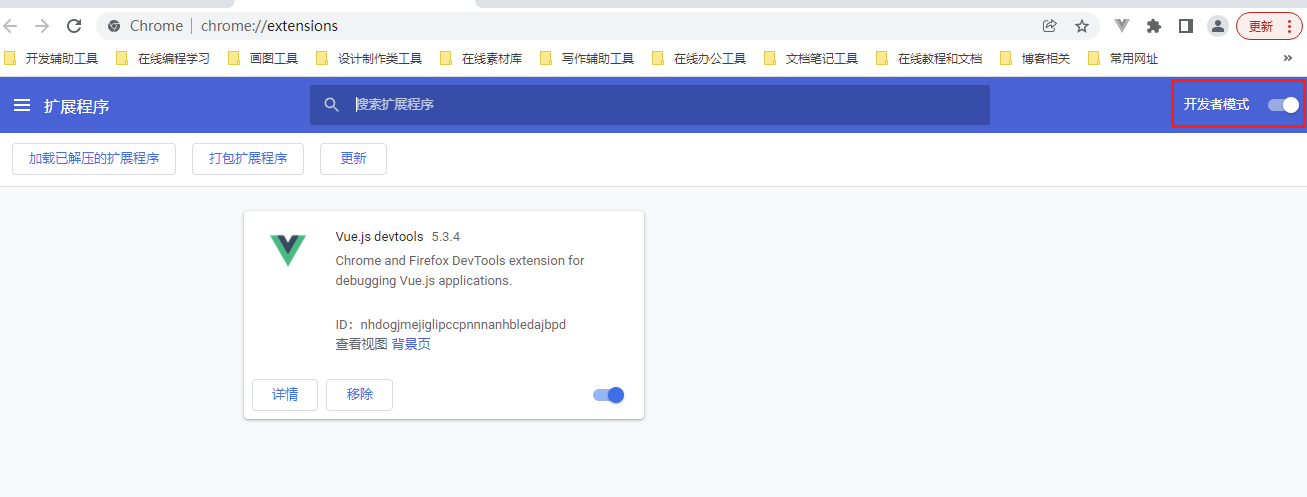Click the Vue.js devtools title text
Image resolution: width=1307 pixels, height=497 pixels.
380,237
